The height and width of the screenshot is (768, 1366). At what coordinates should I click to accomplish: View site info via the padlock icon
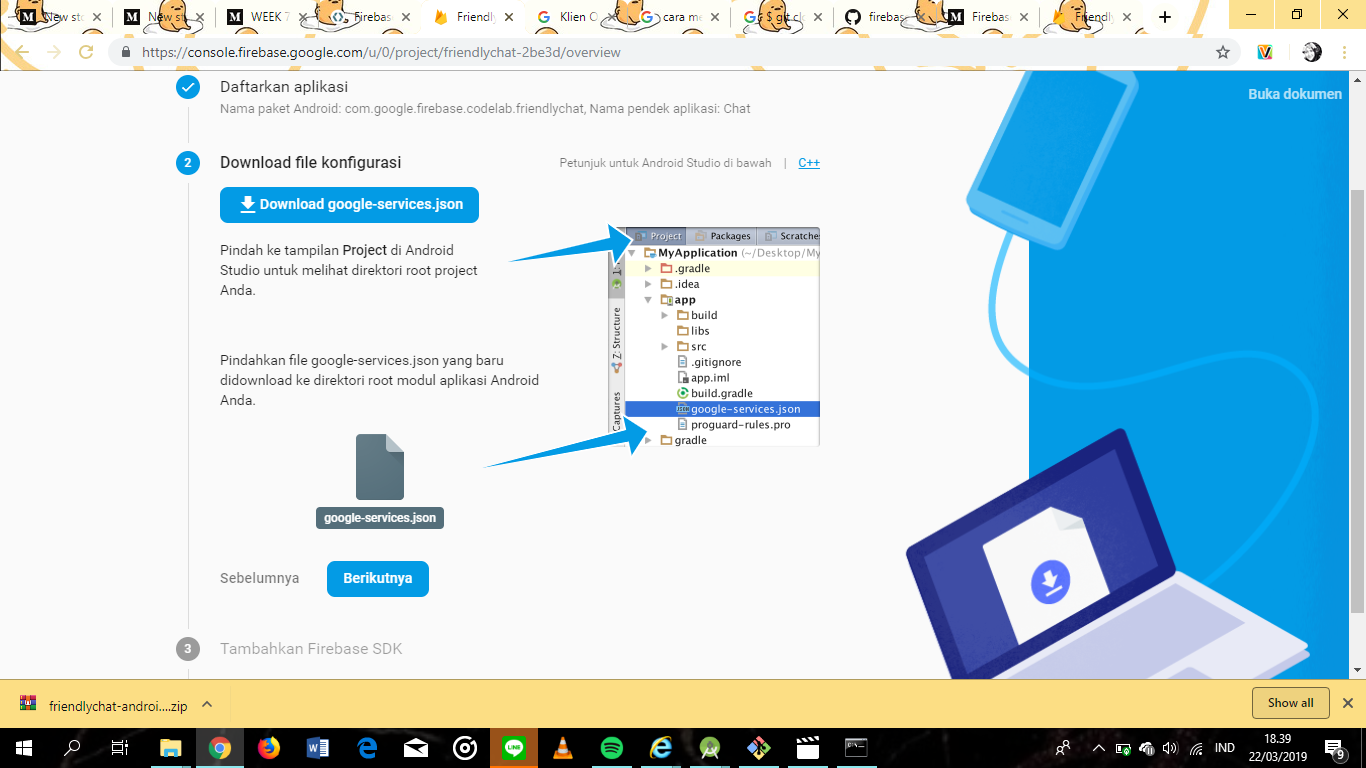click(125, 52)
